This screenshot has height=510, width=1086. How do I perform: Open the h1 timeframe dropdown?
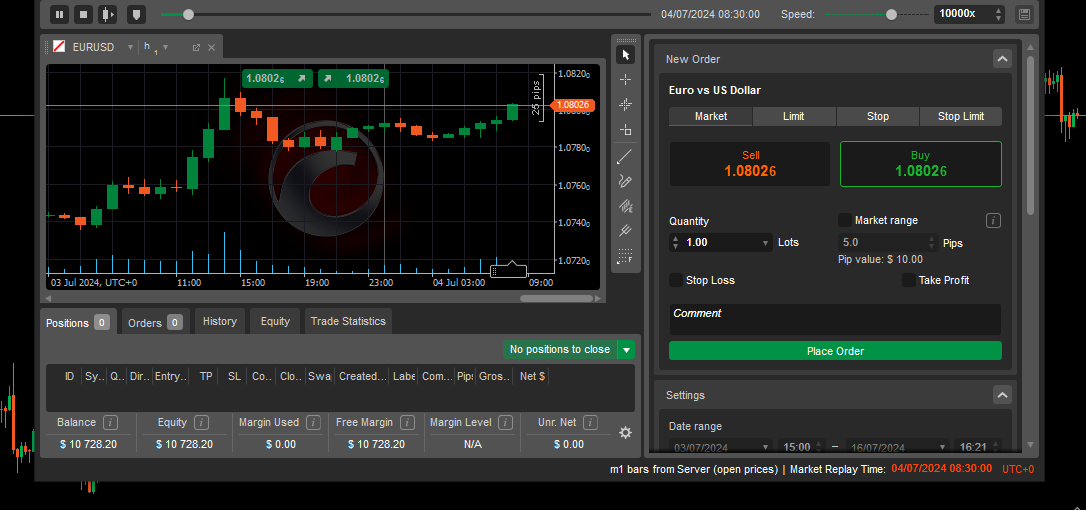coord(165,47)
